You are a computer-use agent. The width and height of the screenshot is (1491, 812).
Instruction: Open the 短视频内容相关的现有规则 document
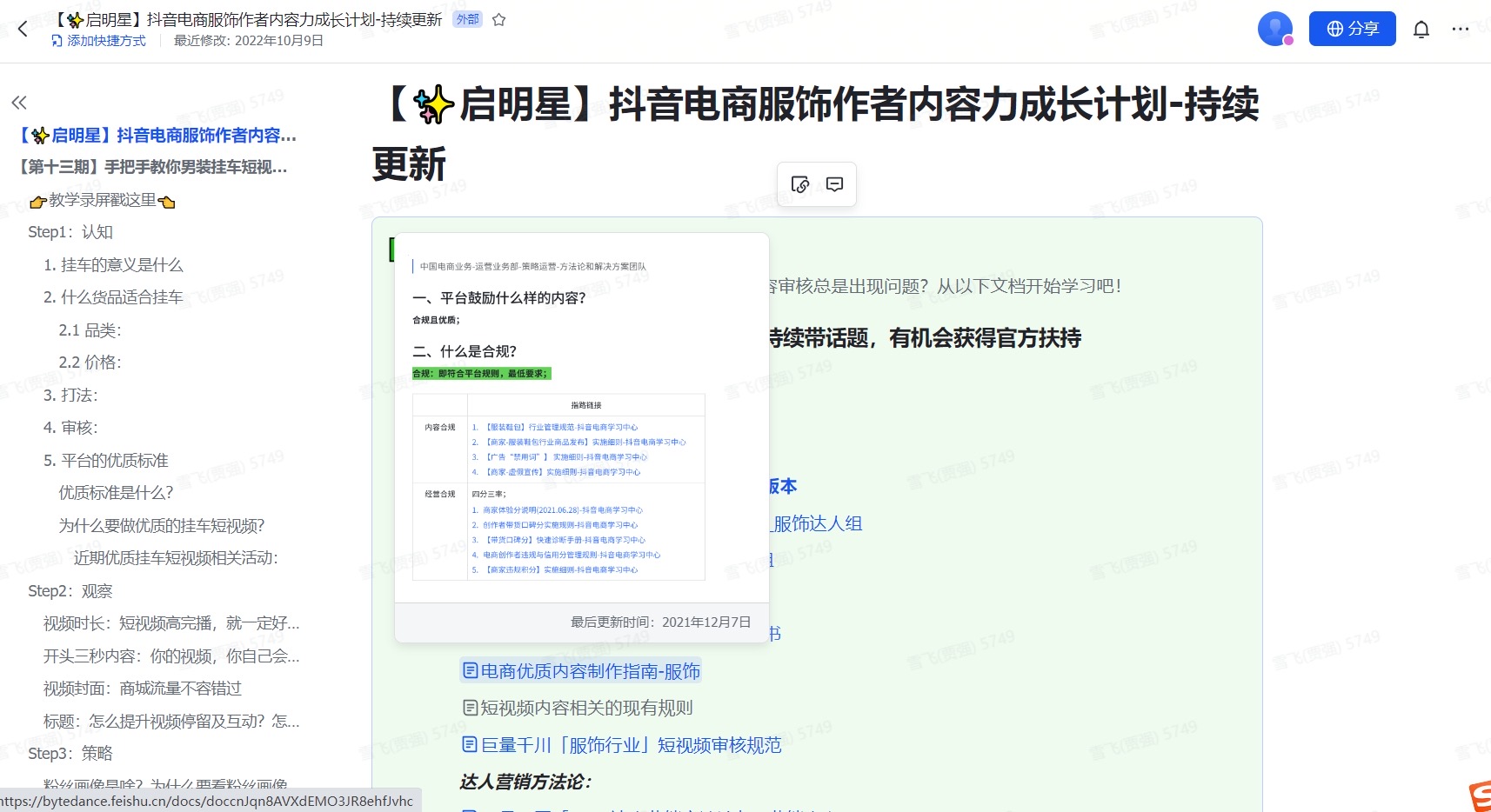coord(578,708)
